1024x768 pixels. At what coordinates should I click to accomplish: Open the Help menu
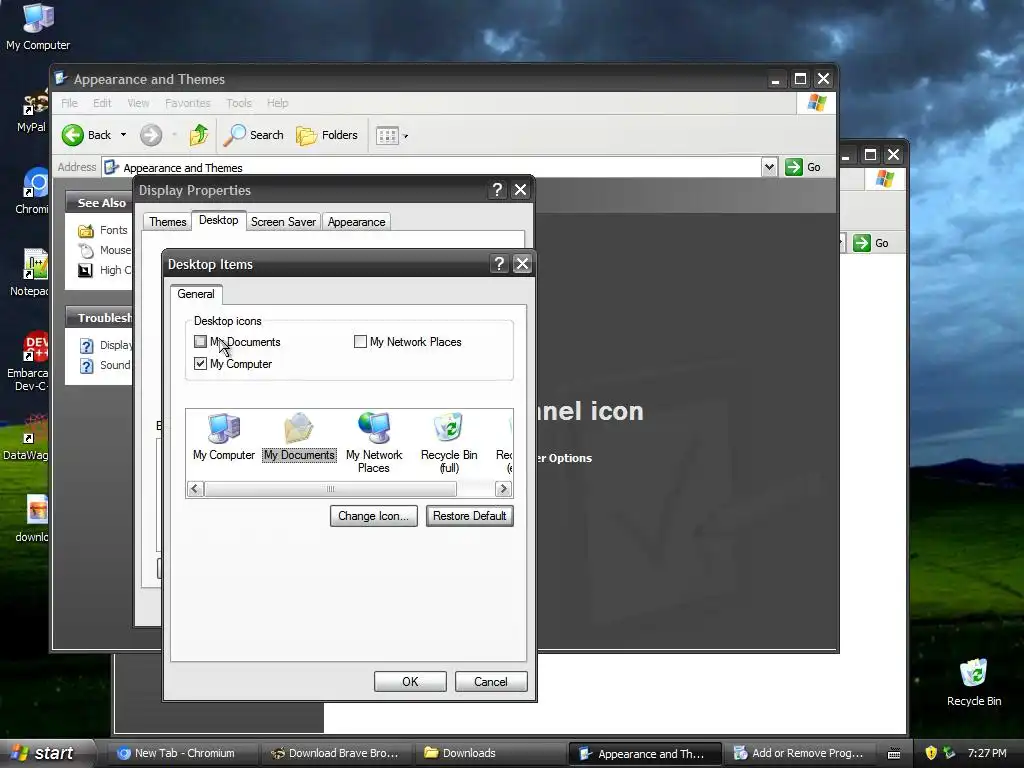[x=278, y=103]
